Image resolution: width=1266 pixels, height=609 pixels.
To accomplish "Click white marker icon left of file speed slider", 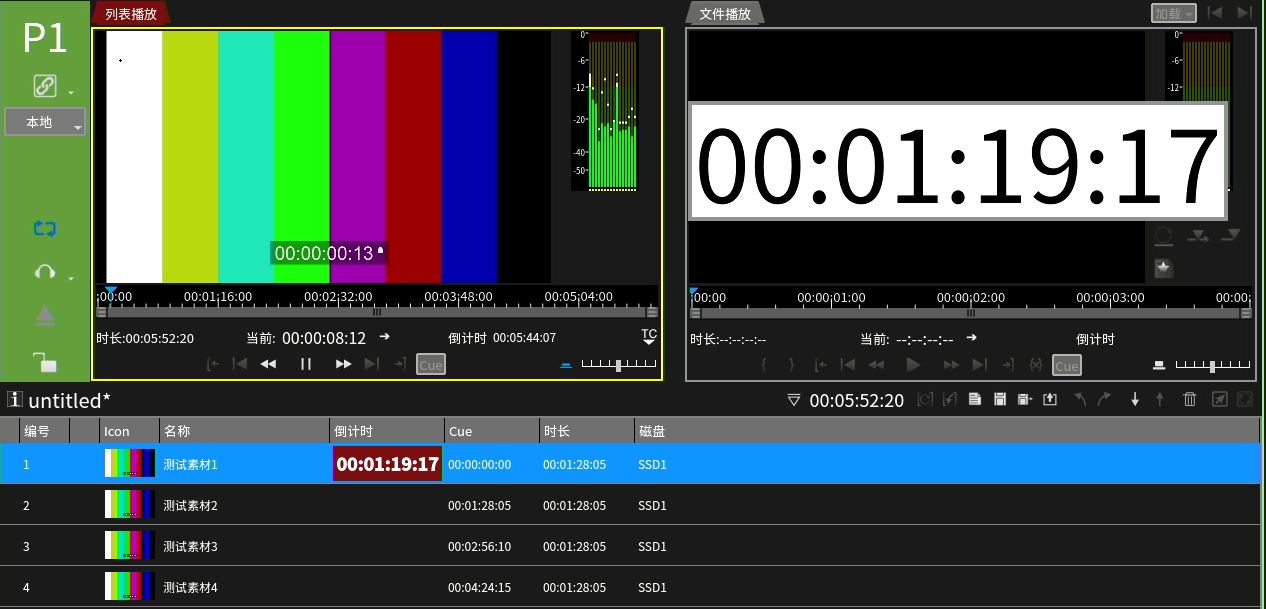I will pos(1158,365).
